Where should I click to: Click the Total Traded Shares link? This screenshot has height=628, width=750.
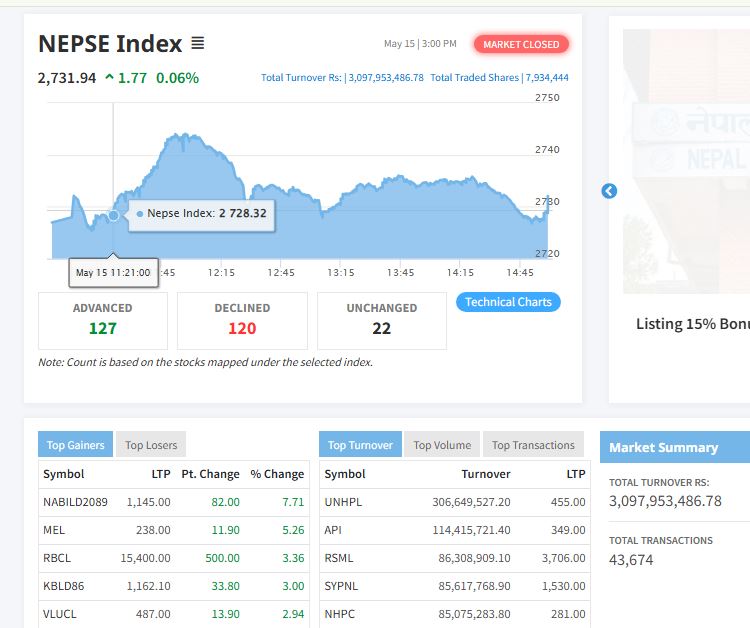499,77
